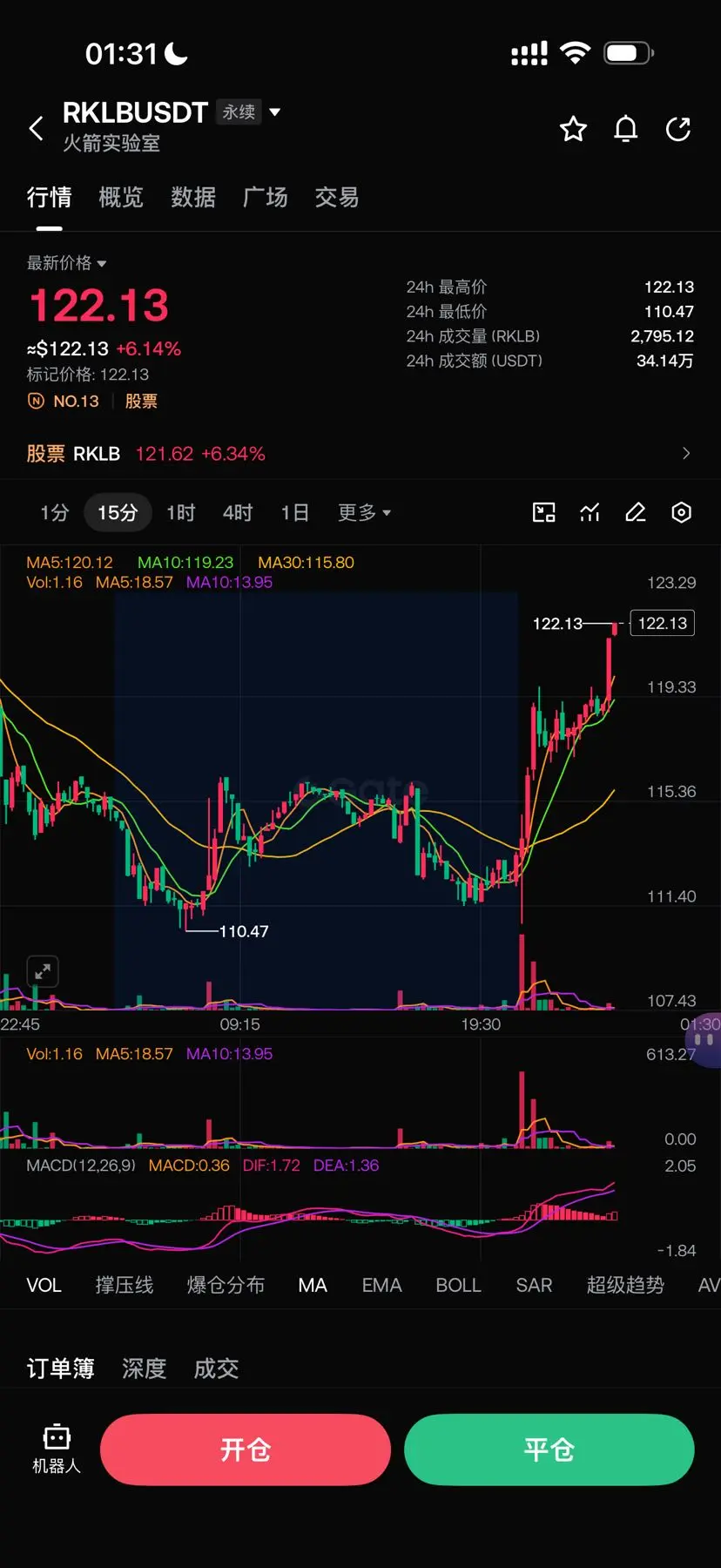The image size is (721, 1568).
Task: Tap the 19:30 time axis label
Action: click(481, 1024)
